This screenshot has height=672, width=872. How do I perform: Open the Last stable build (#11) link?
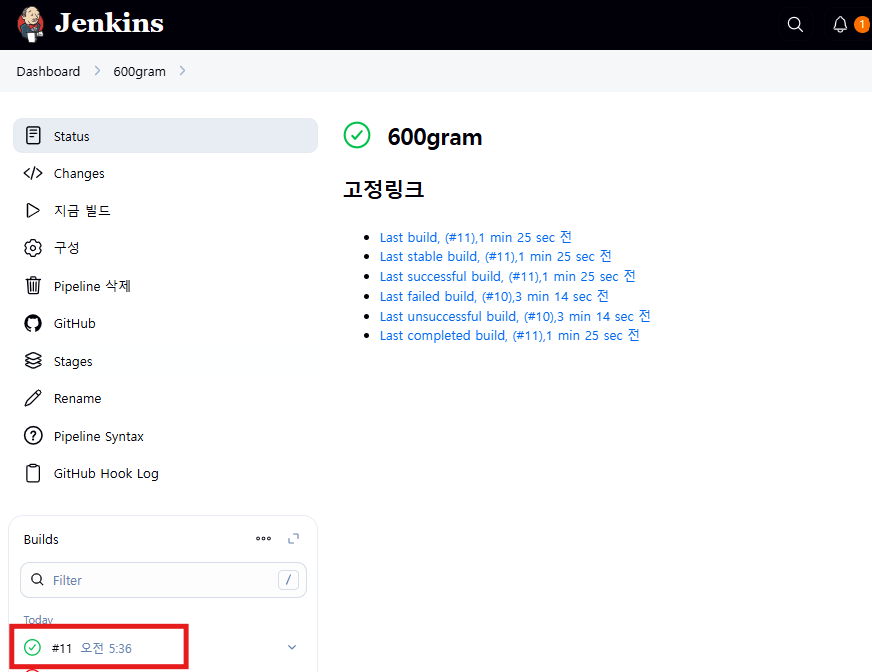click(x=496, y=256)
